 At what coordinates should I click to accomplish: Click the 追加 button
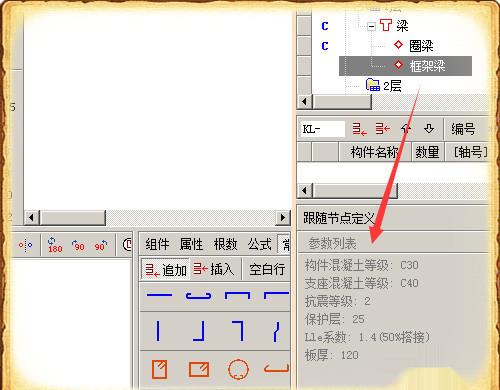click(166, 269)
